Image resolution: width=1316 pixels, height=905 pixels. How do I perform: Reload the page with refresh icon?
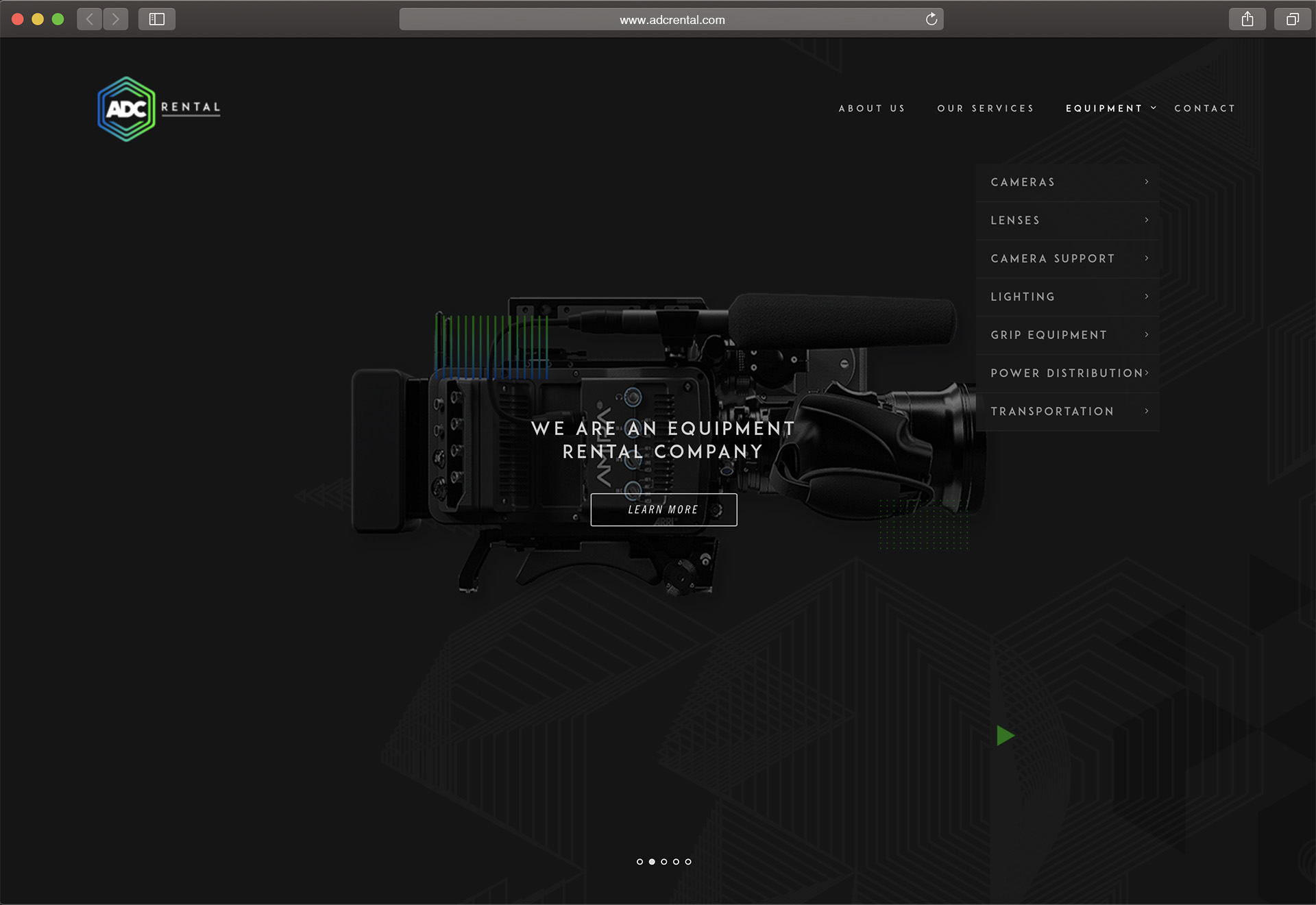click(931, 19)
